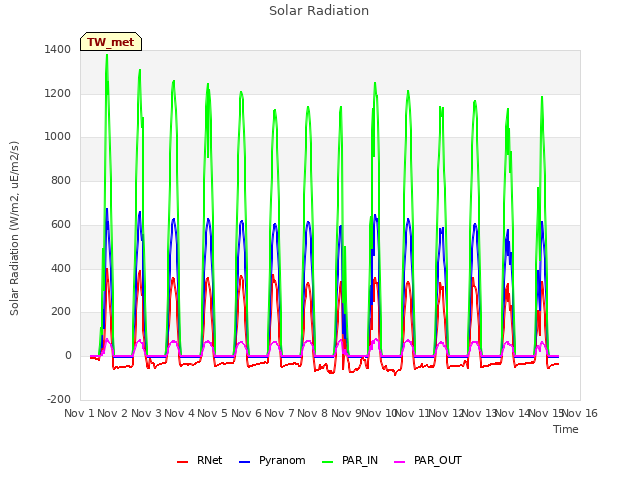Click the y-axis Solar Radiation label
This screenshot has width=640, height=480.
tap(14, 228)
